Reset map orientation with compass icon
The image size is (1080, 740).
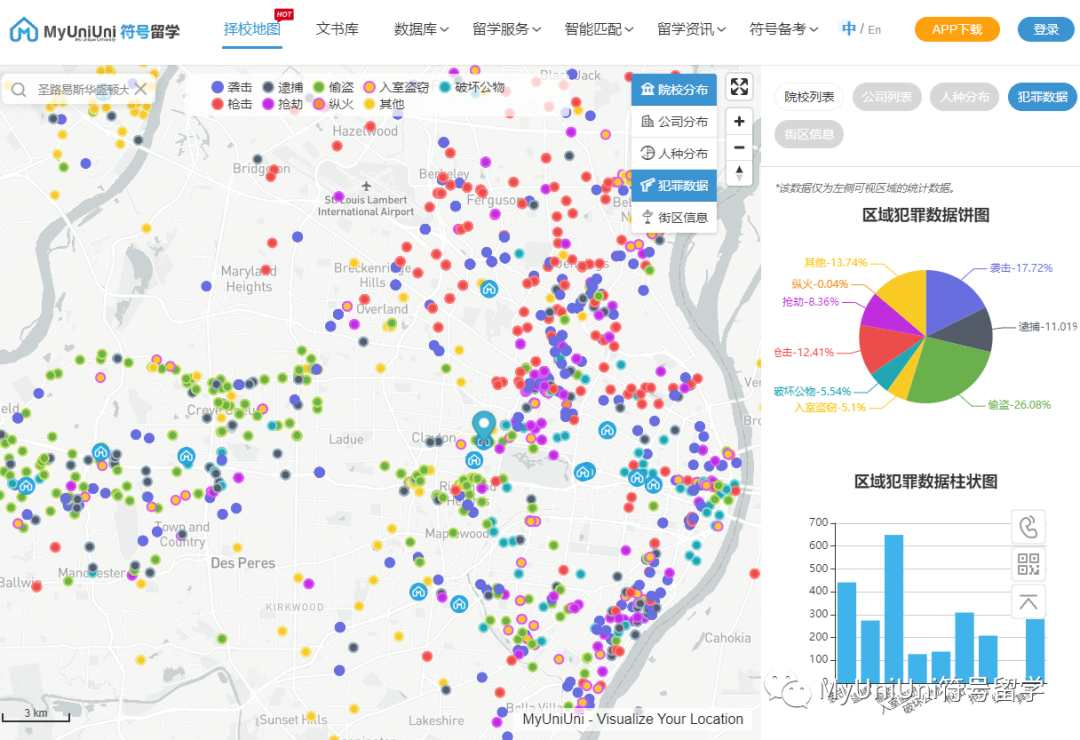[739, 173]
